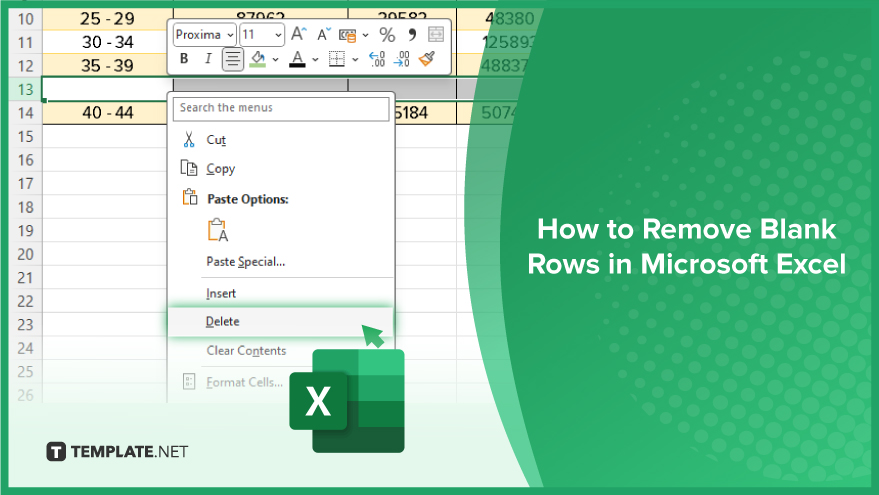Open Paste Special from context menu
This screenshot has width=879, height=495.
point(281,261)
